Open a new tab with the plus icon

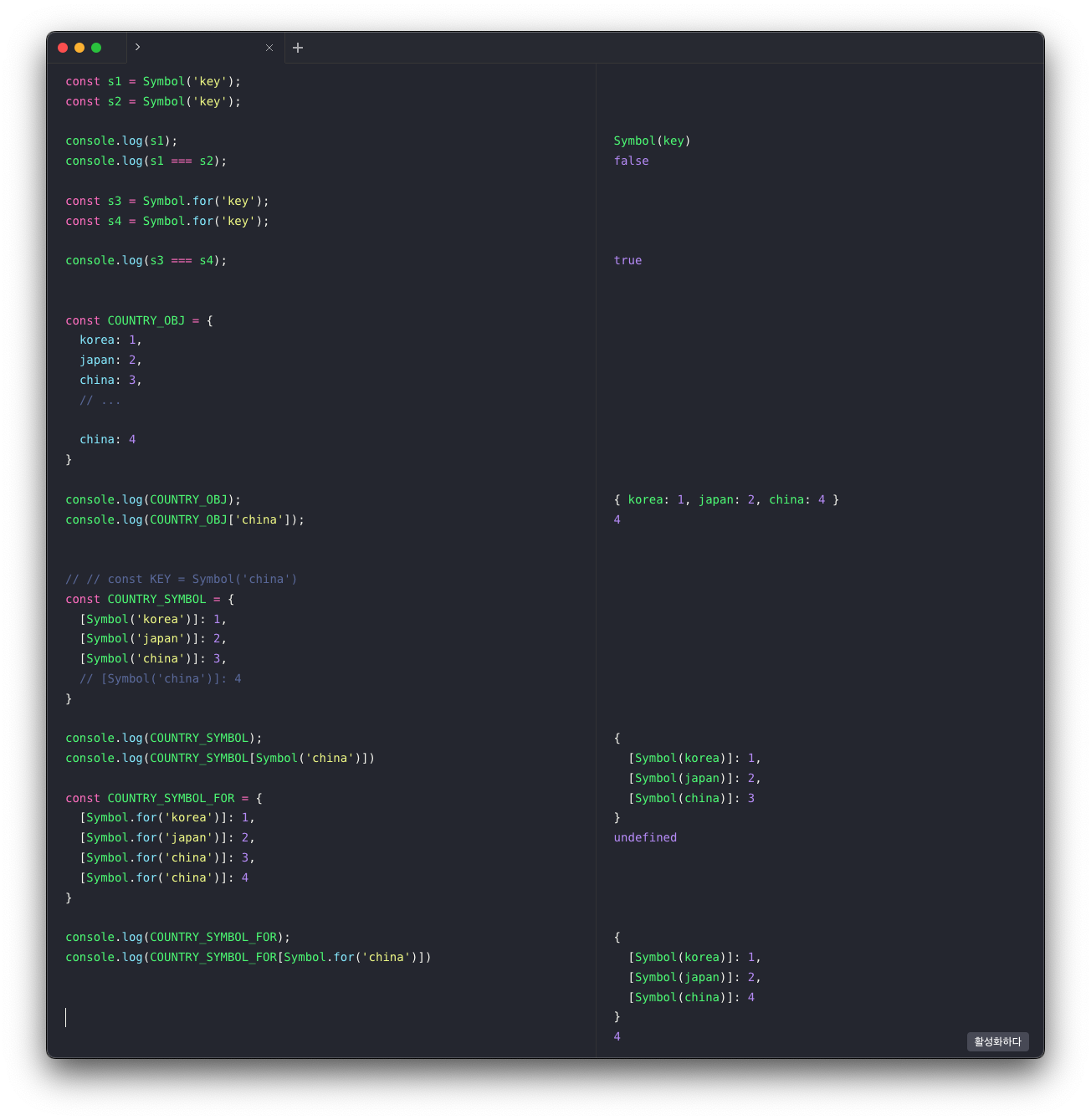pyautogui.click(x=298, y=48)
